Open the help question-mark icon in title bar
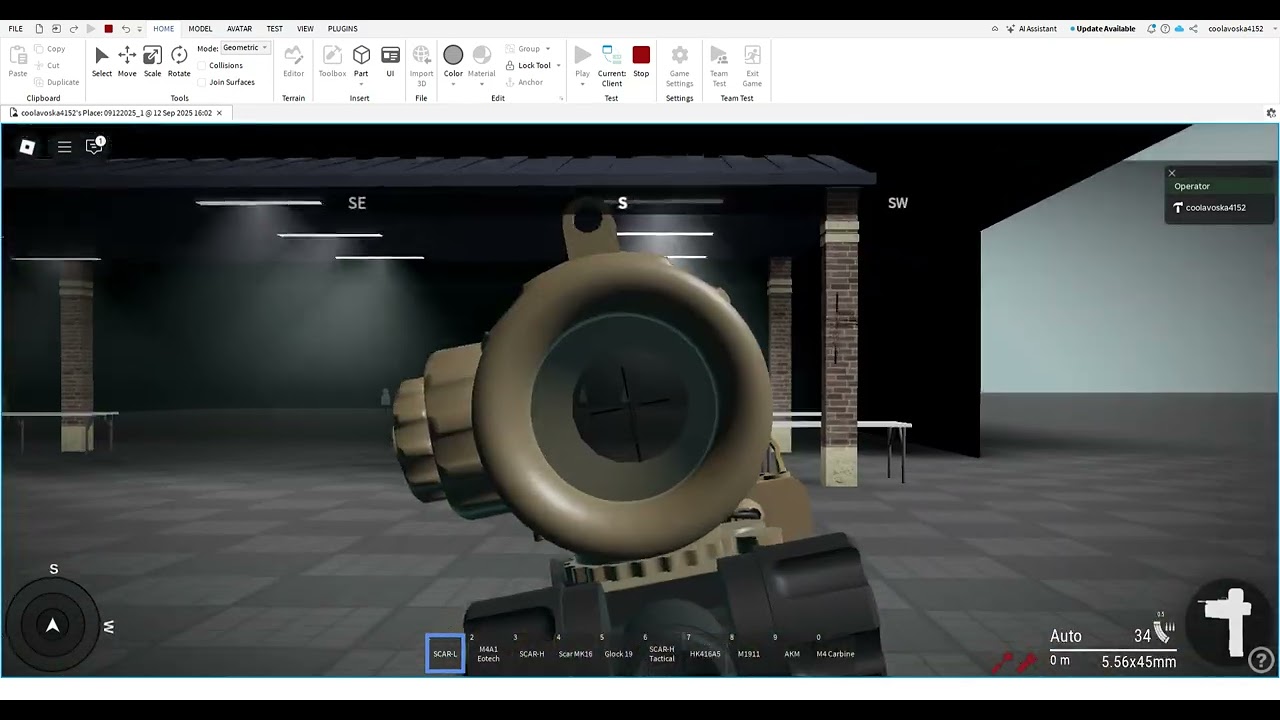 (1165, 29)
